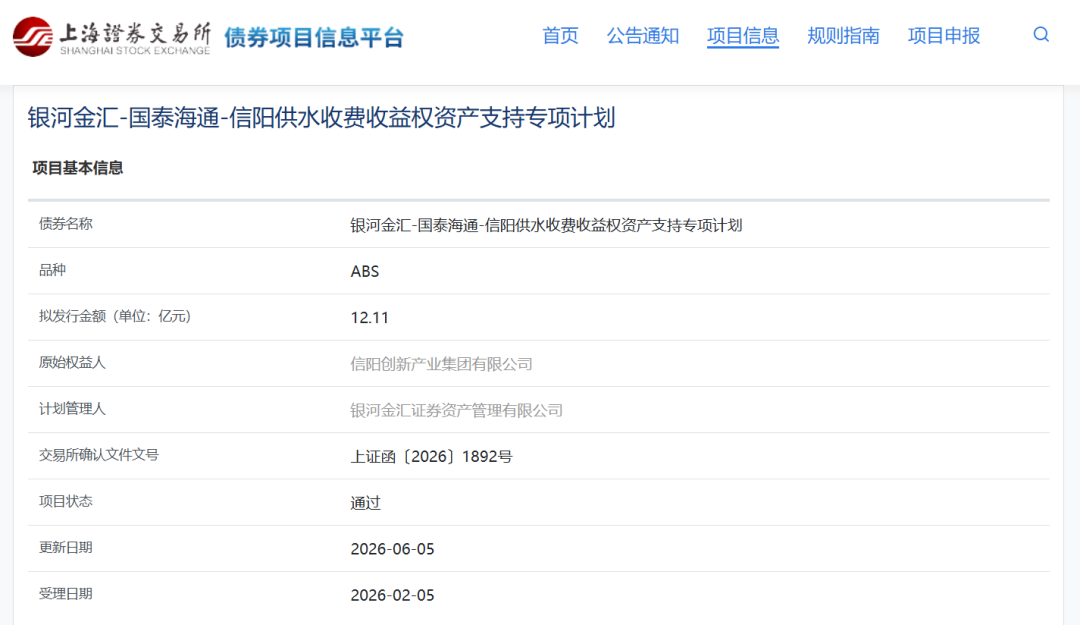Viewport: 1080px width, 625px height.
Task: Click the 更新日期 label
Action: coord(65,547)
